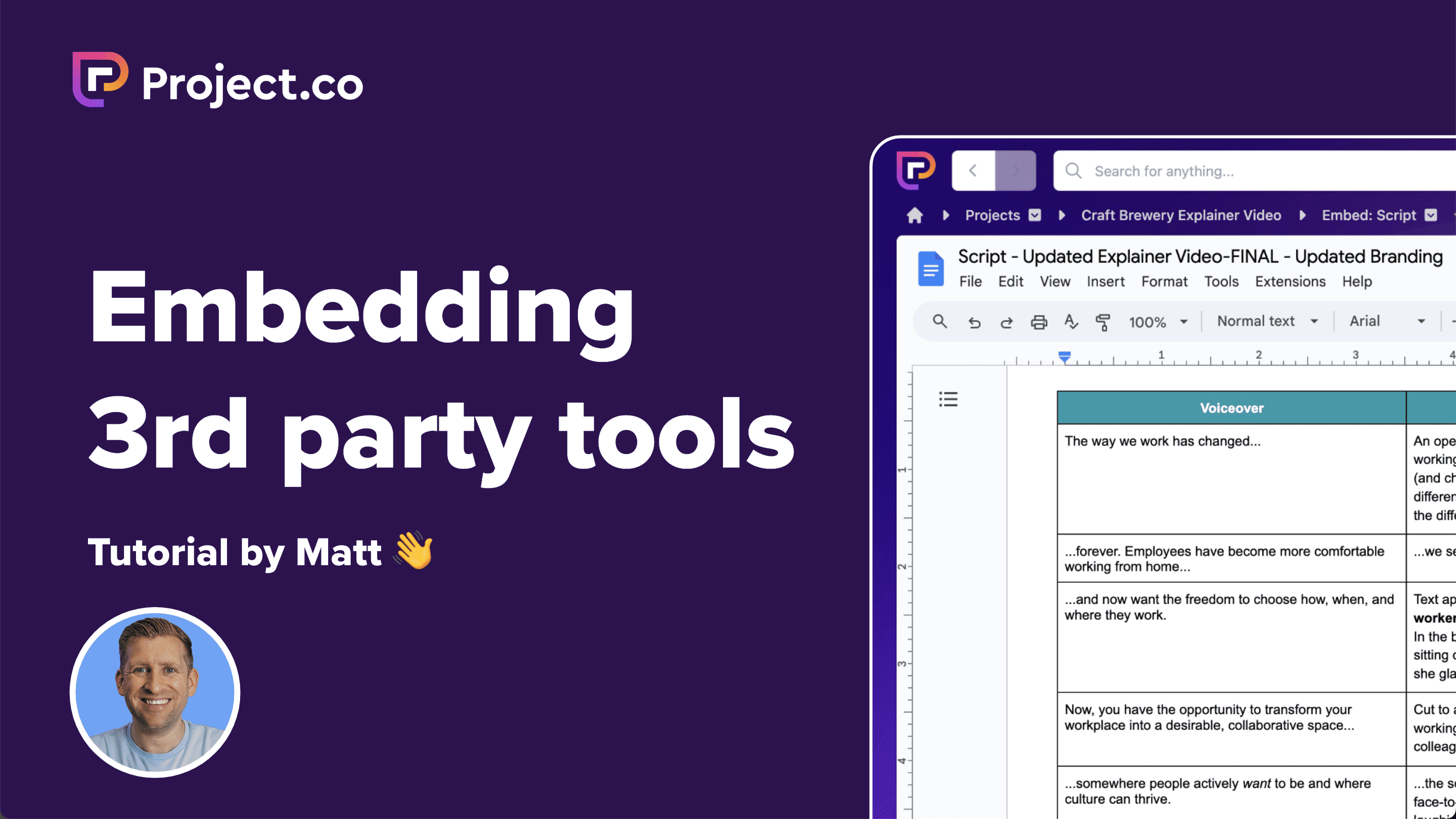This screenshot has height=819, width=1456.
Task: Click cell 'Now, you have the opportunity to transform'
Action: click(x=1232, y=729)
